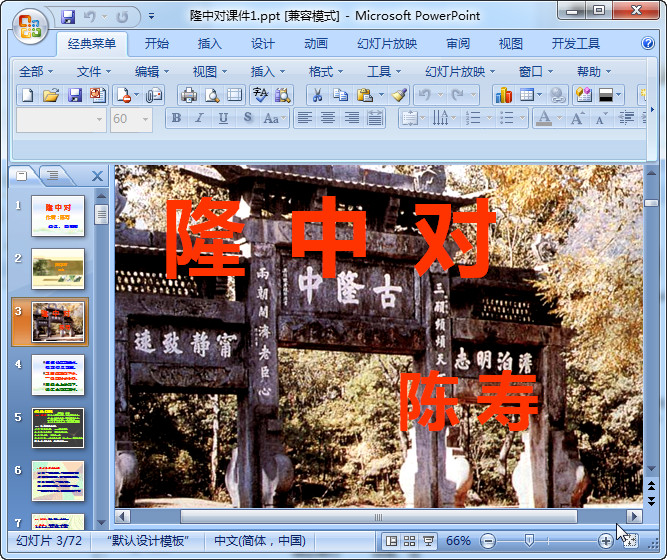Switch to Slide Sorter view
This screenshot has width=667, height=560.
pyautogui.click(x=409, y=541)
